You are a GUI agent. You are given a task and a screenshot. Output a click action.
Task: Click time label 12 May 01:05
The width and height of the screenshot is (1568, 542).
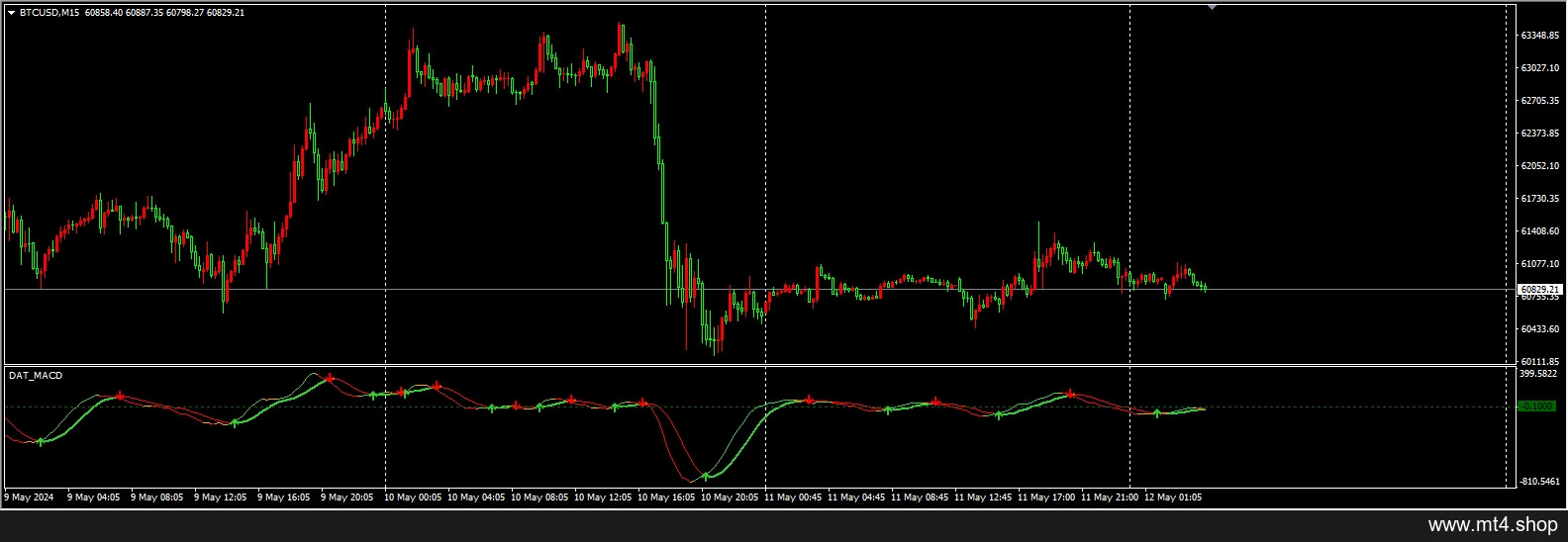1173,497
